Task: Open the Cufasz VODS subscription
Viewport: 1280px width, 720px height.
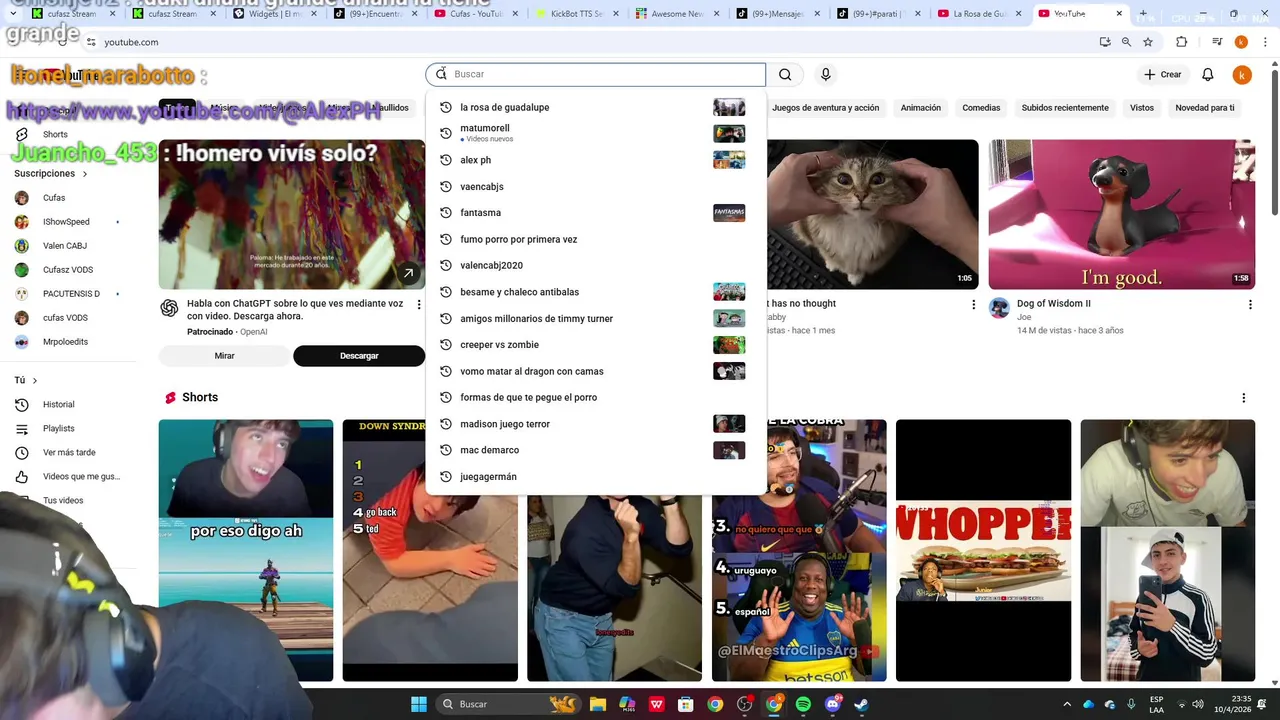Action: tap(68, 270)
